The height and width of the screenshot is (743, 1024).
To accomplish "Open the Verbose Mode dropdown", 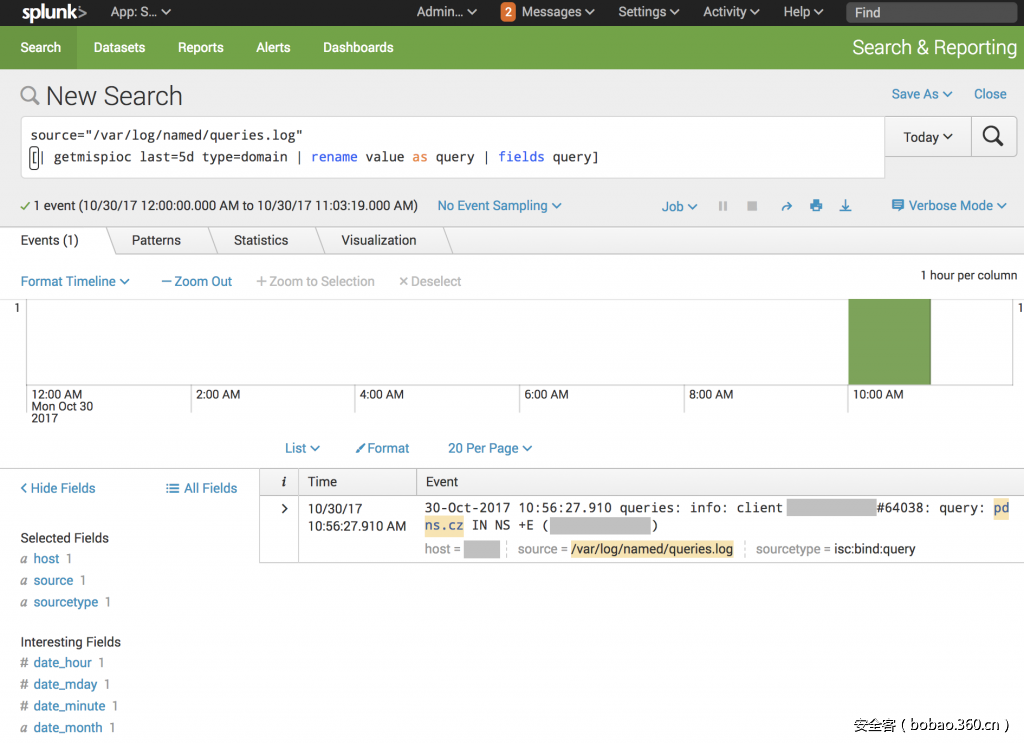I will (x=949, y=205).
